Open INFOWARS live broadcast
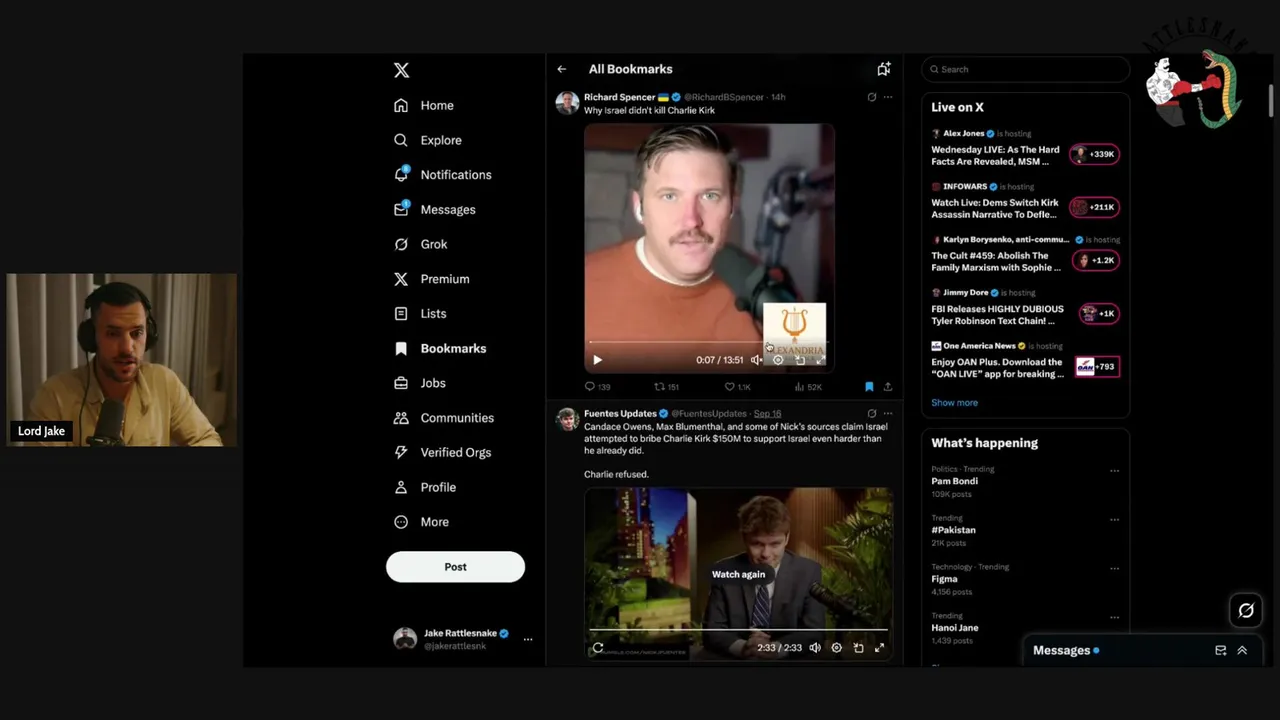 pyautogui.click(x=1025, y=201)
